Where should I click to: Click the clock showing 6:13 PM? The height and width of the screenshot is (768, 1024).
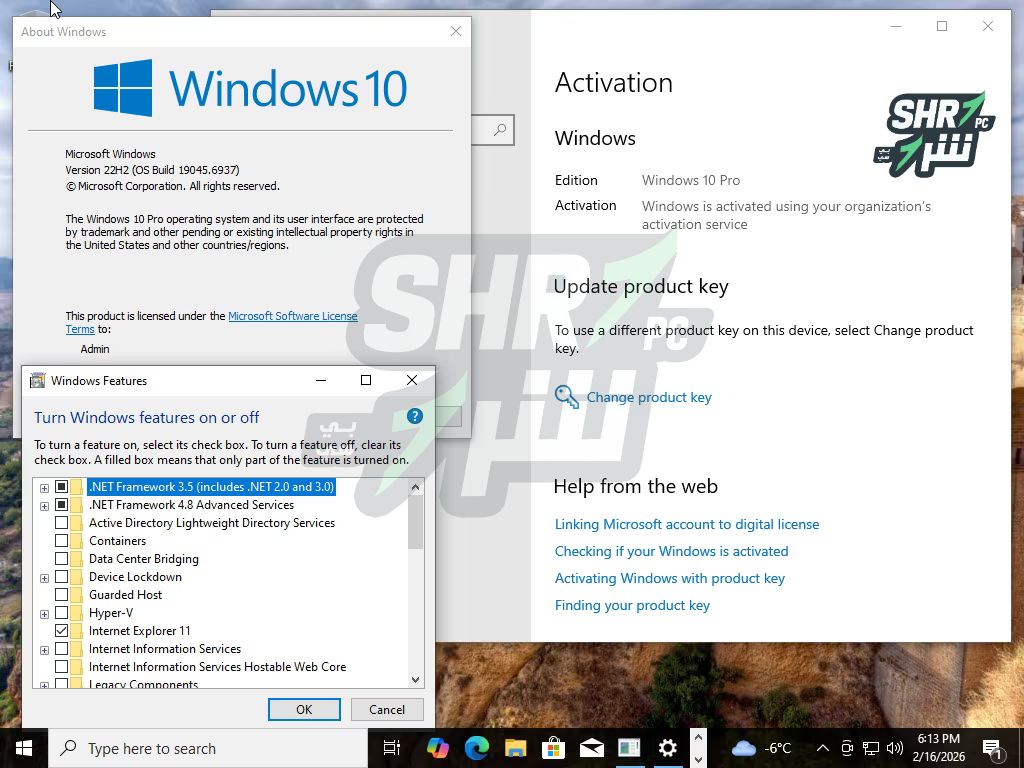tap(938, 748)
